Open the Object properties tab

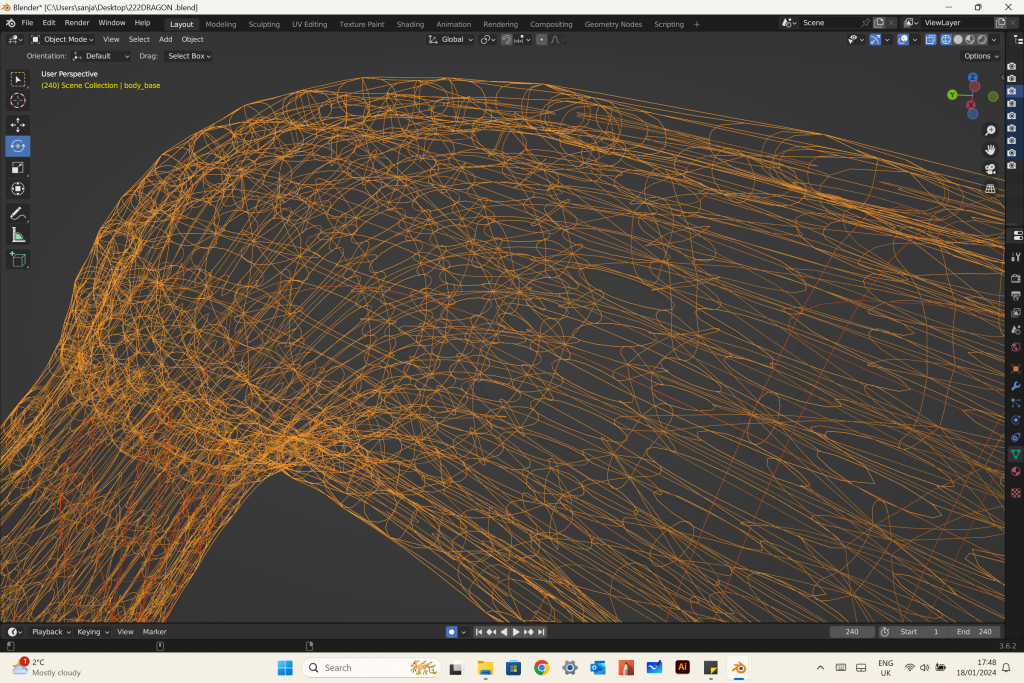tap(1016, 369)
